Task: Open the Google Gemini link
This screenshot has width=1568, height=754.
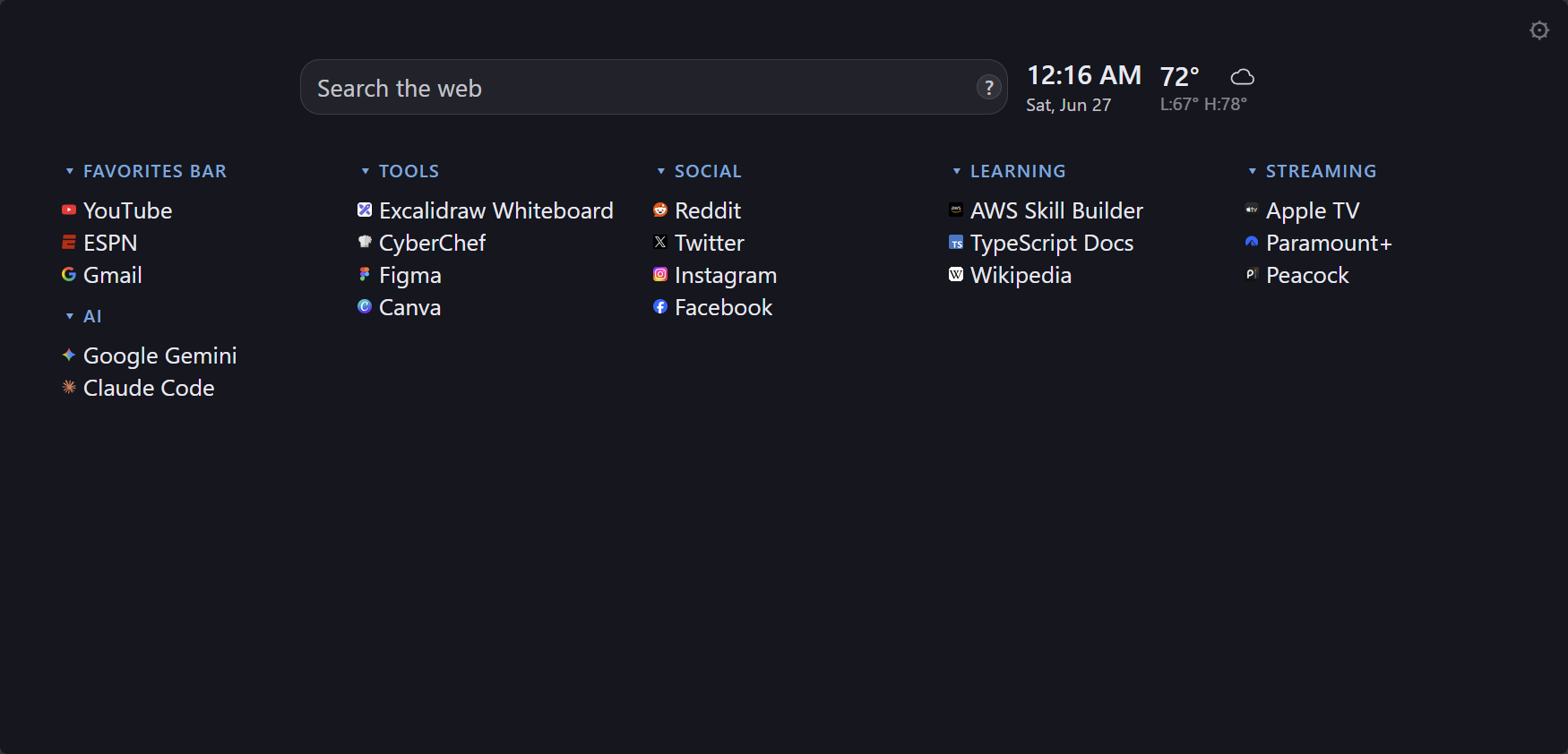Action: [160, 356]
